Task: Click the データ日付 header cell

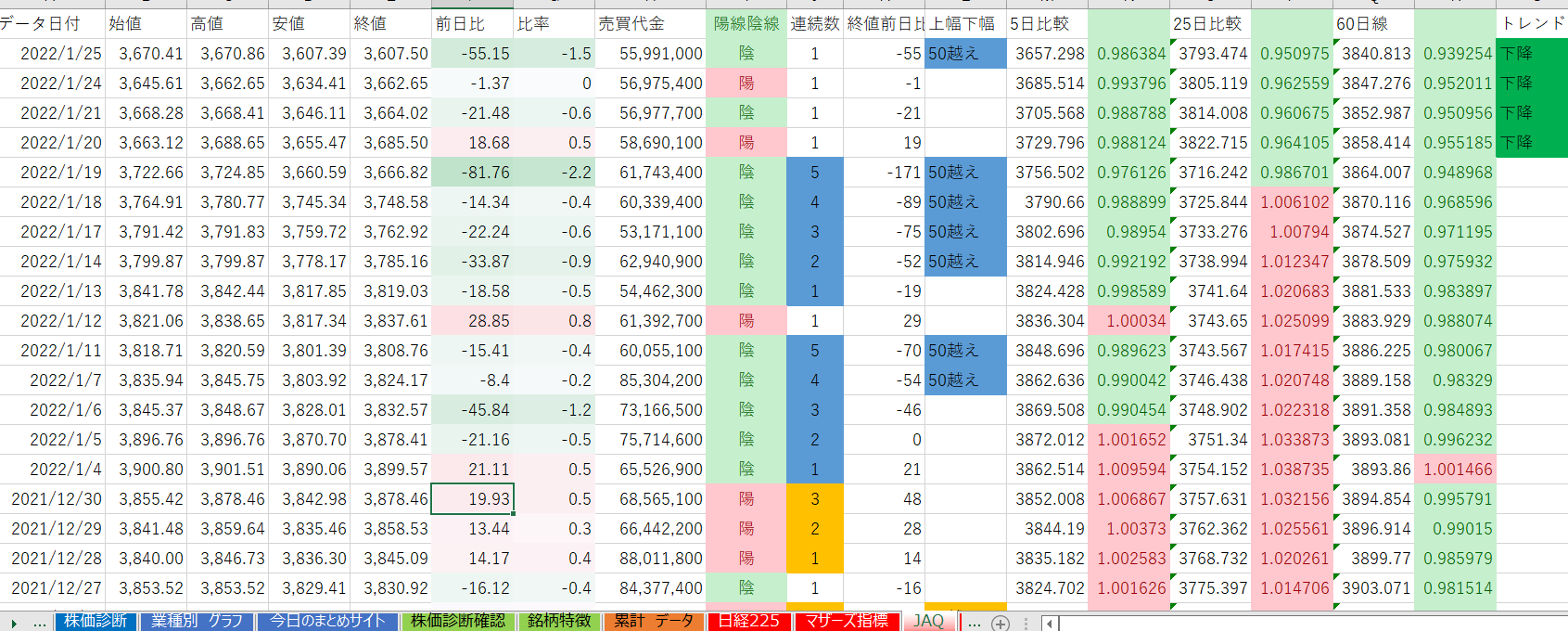Action: (52, 23)
